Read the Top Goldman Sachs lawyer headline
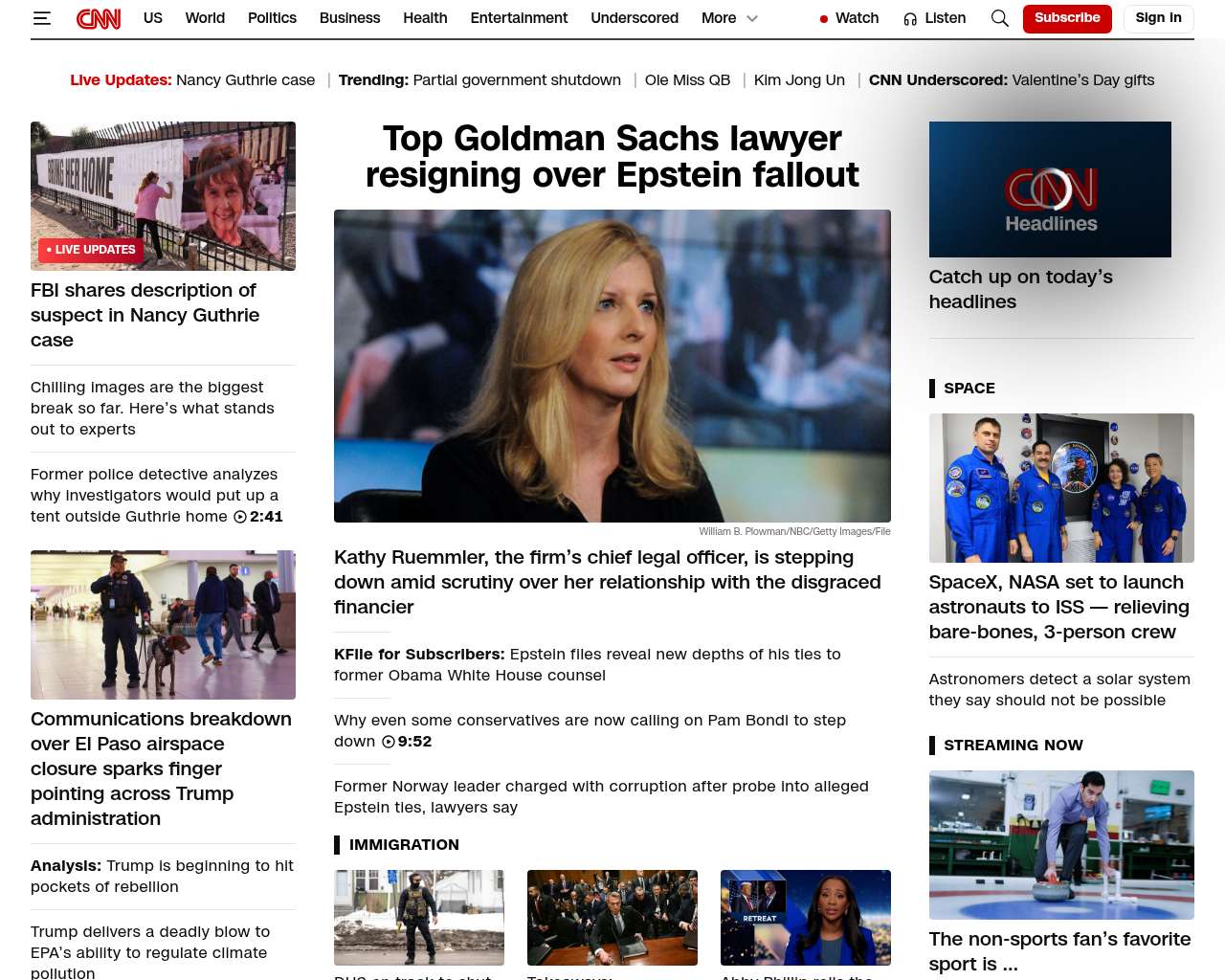This screenshot has height=980, width=1225. click(x=612, y=157)
